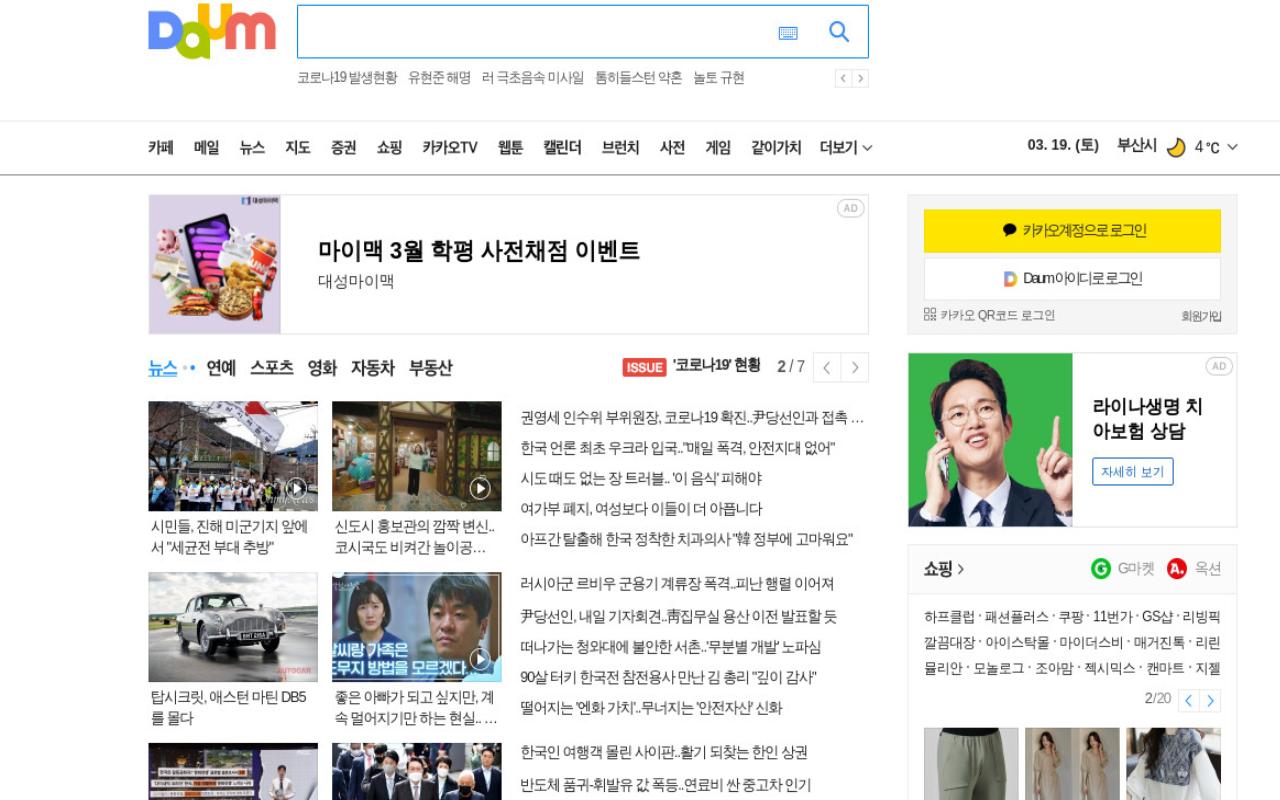Open trending keyword 놀토 규현
The width and height of the screenshot is (1280, 800).
719,78
